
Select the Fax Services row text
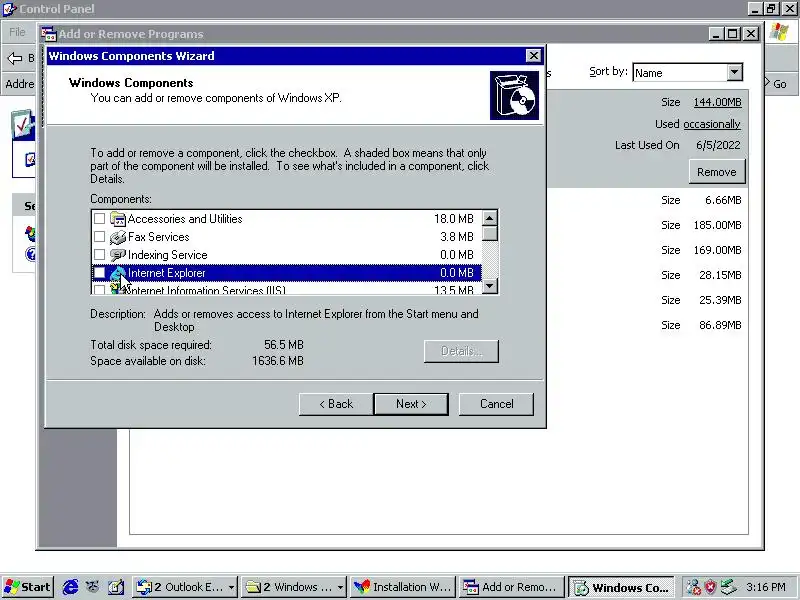coord(159,237)
